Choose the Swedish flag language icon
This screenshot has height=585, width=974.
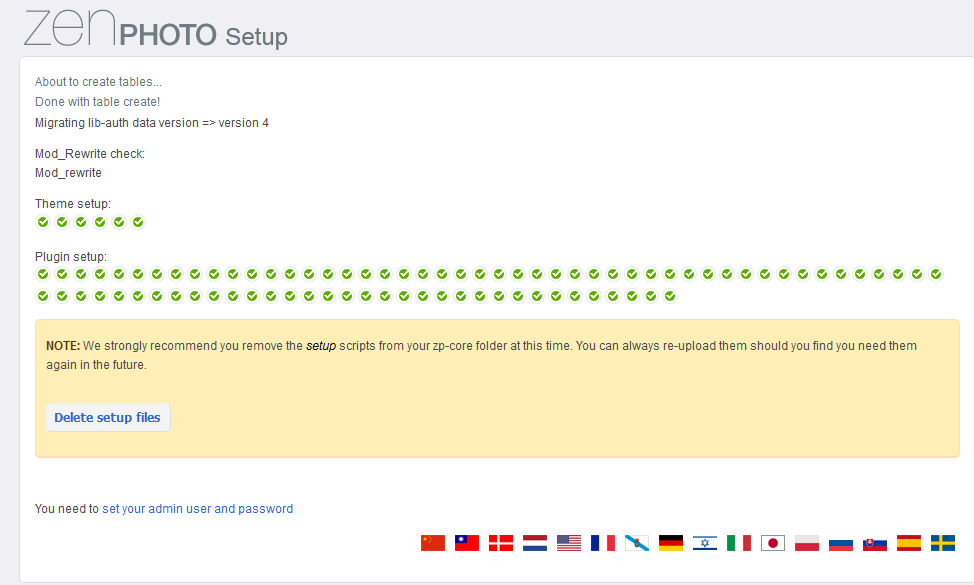click(x=943, y=543)
